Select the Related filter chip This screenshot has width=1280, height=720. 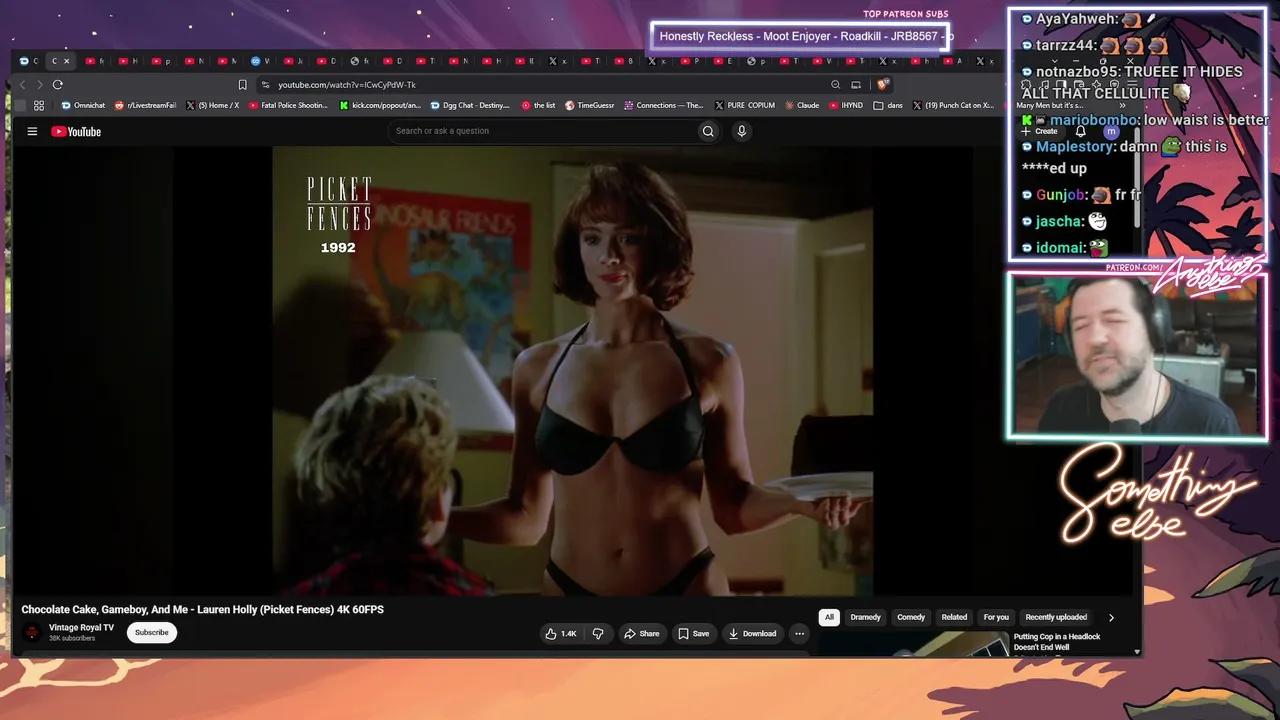[954, 617]
